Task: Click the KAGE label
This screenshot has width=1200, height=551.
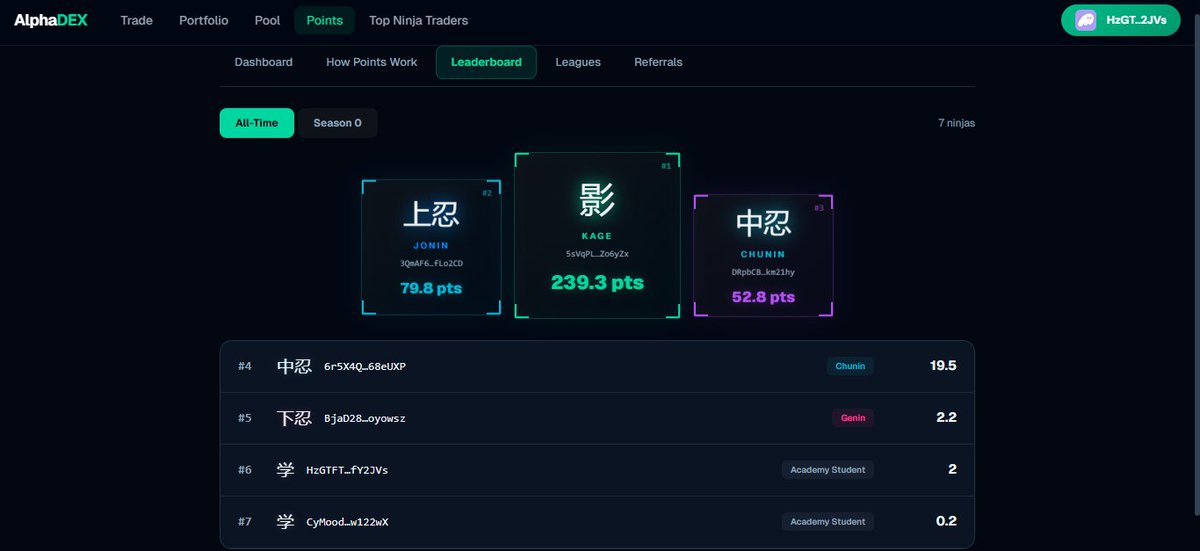Action: tap(597, 236)
